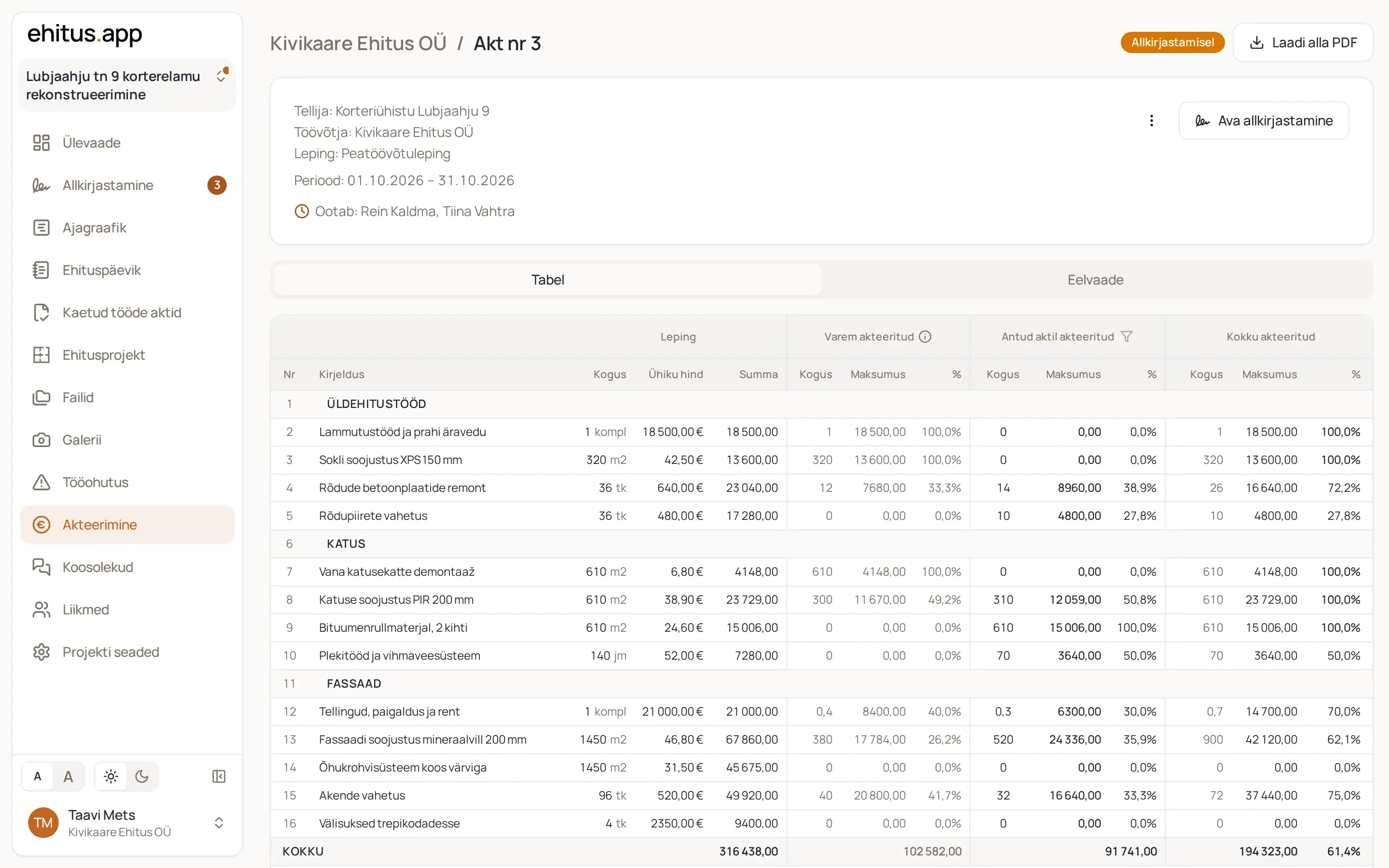Enable light theme with sun icon
The width and height of the screenshot is (1389, 868).
pos(111,777)
